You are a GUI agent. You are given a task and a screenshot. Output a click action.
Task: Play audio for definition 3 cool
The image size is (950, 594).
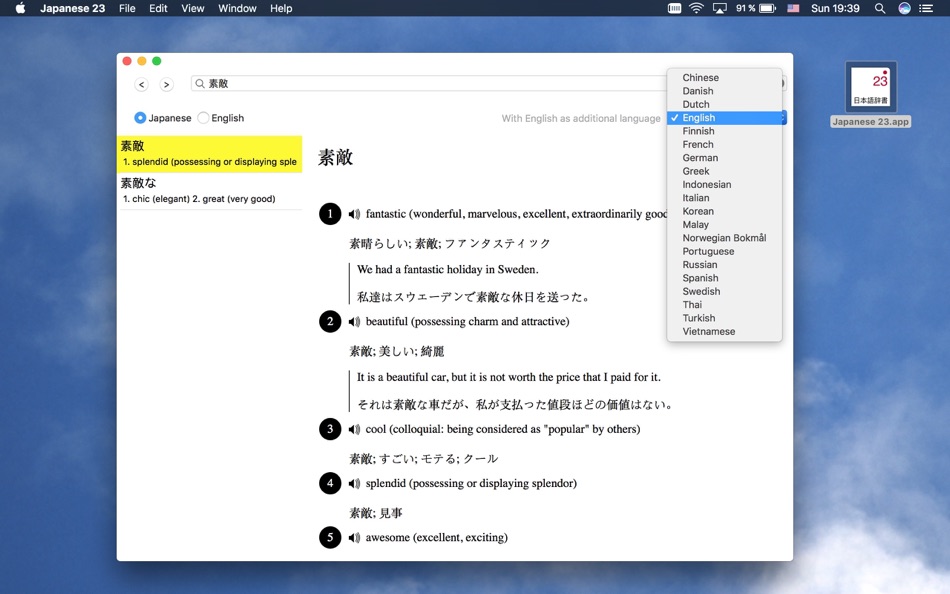pos(354,429)
